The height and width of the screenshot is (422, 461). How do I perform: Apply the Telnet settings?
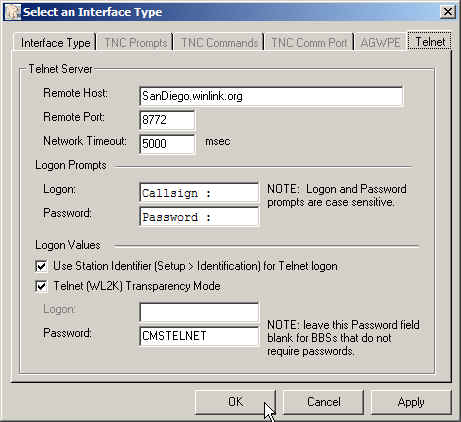coord(411,402)
